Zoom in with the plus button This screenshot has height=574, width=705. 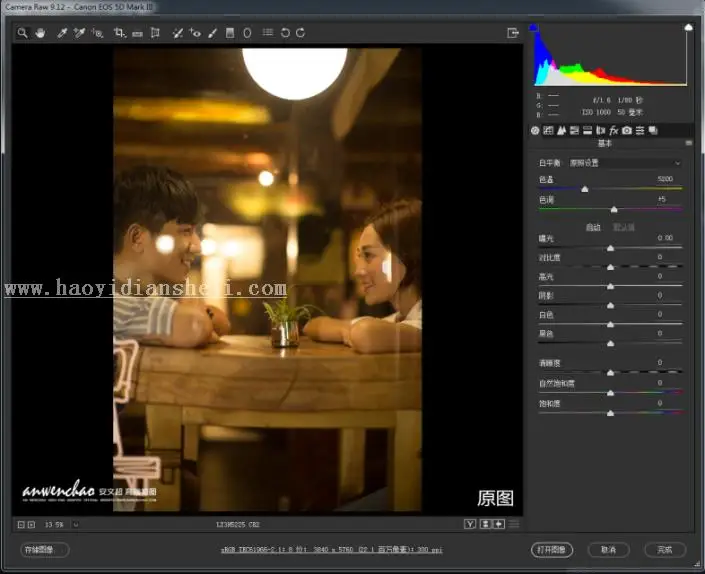click(31, 525)
